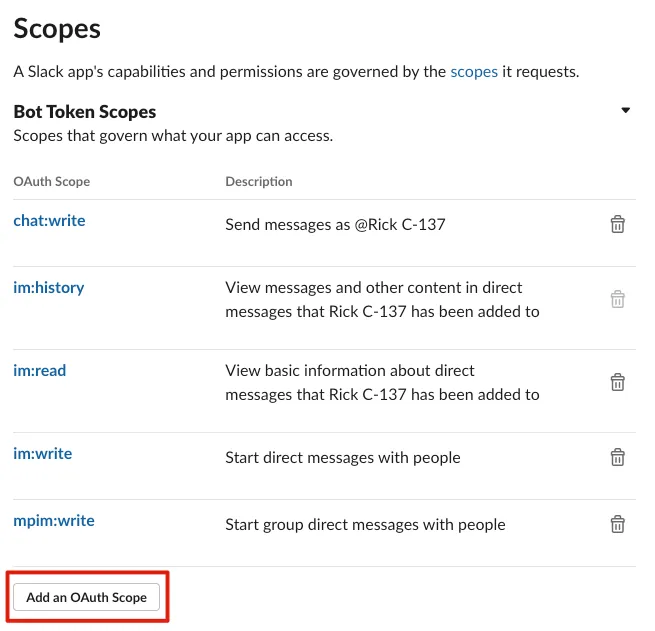Delete the chat:write scope

[618, 225]
